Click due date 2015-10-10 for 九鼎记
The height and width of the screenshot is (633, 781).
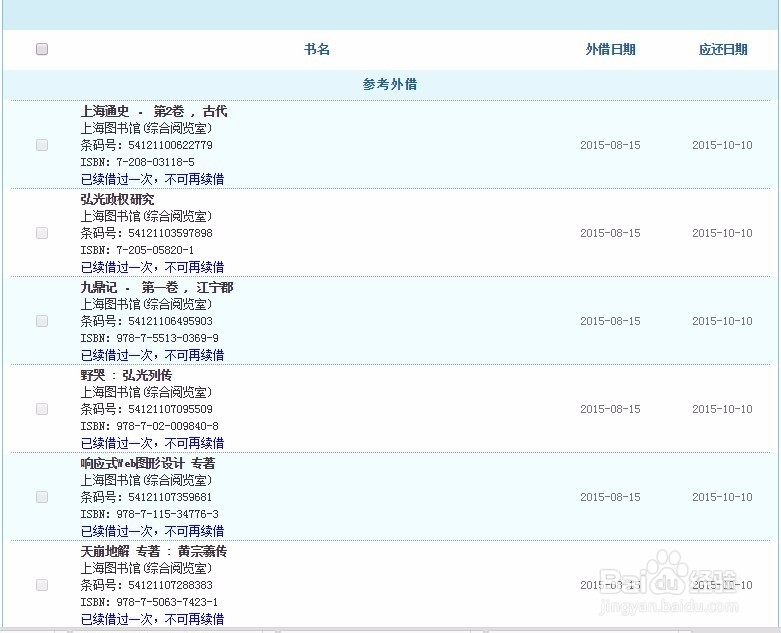click(722, 321)
